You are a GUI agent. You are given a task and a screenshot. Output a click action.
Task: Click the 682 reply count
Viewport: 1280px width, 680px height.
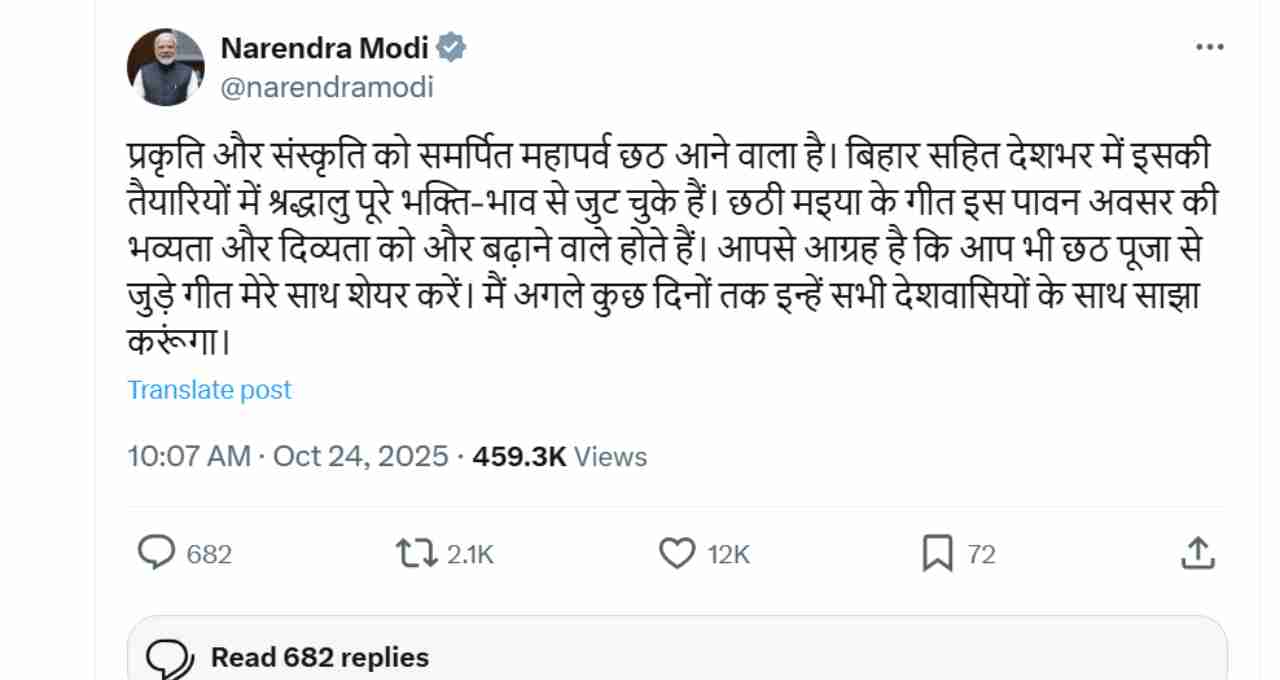209,554
